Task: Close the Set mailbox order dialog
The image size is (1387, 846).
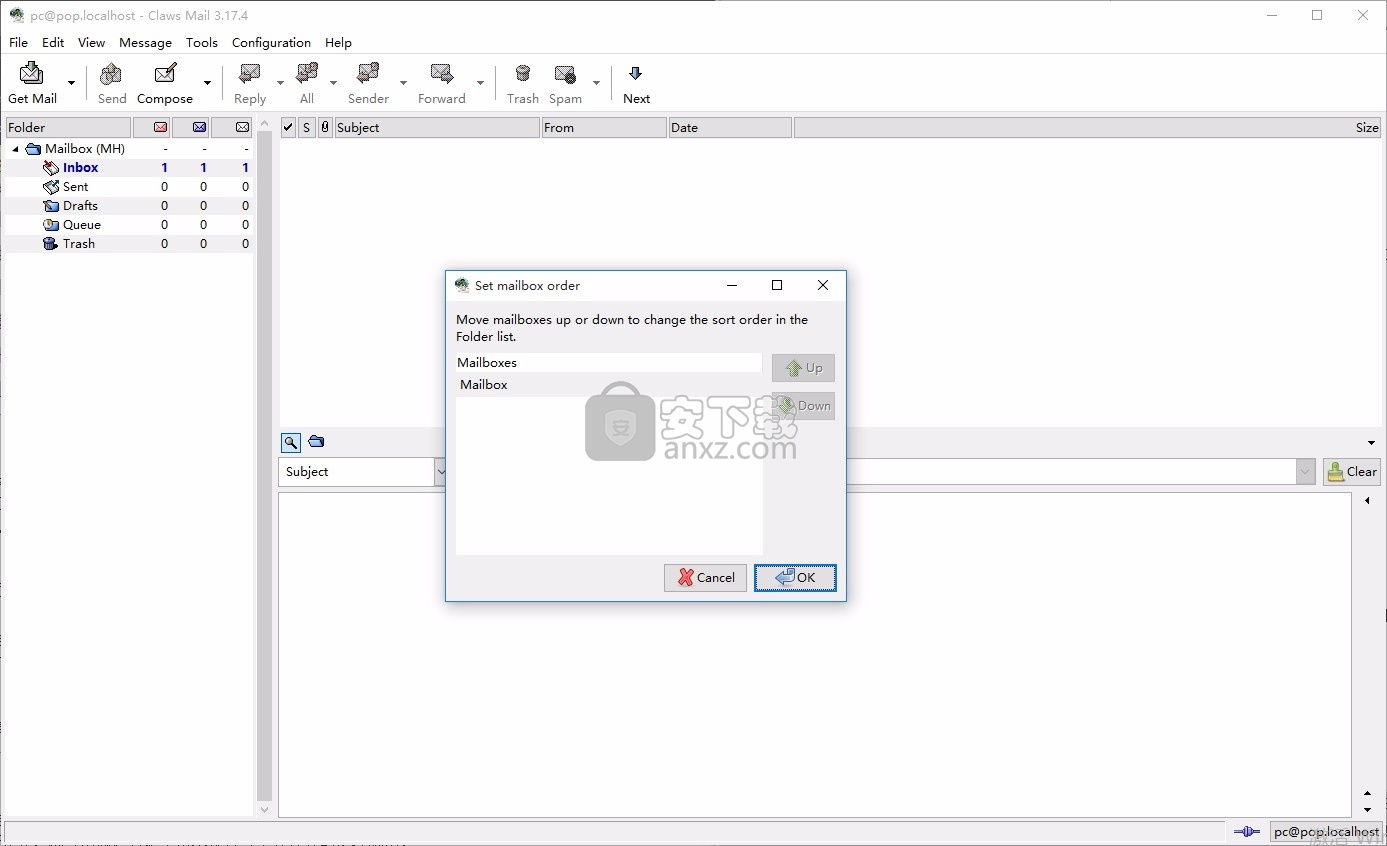Action: 823,285
